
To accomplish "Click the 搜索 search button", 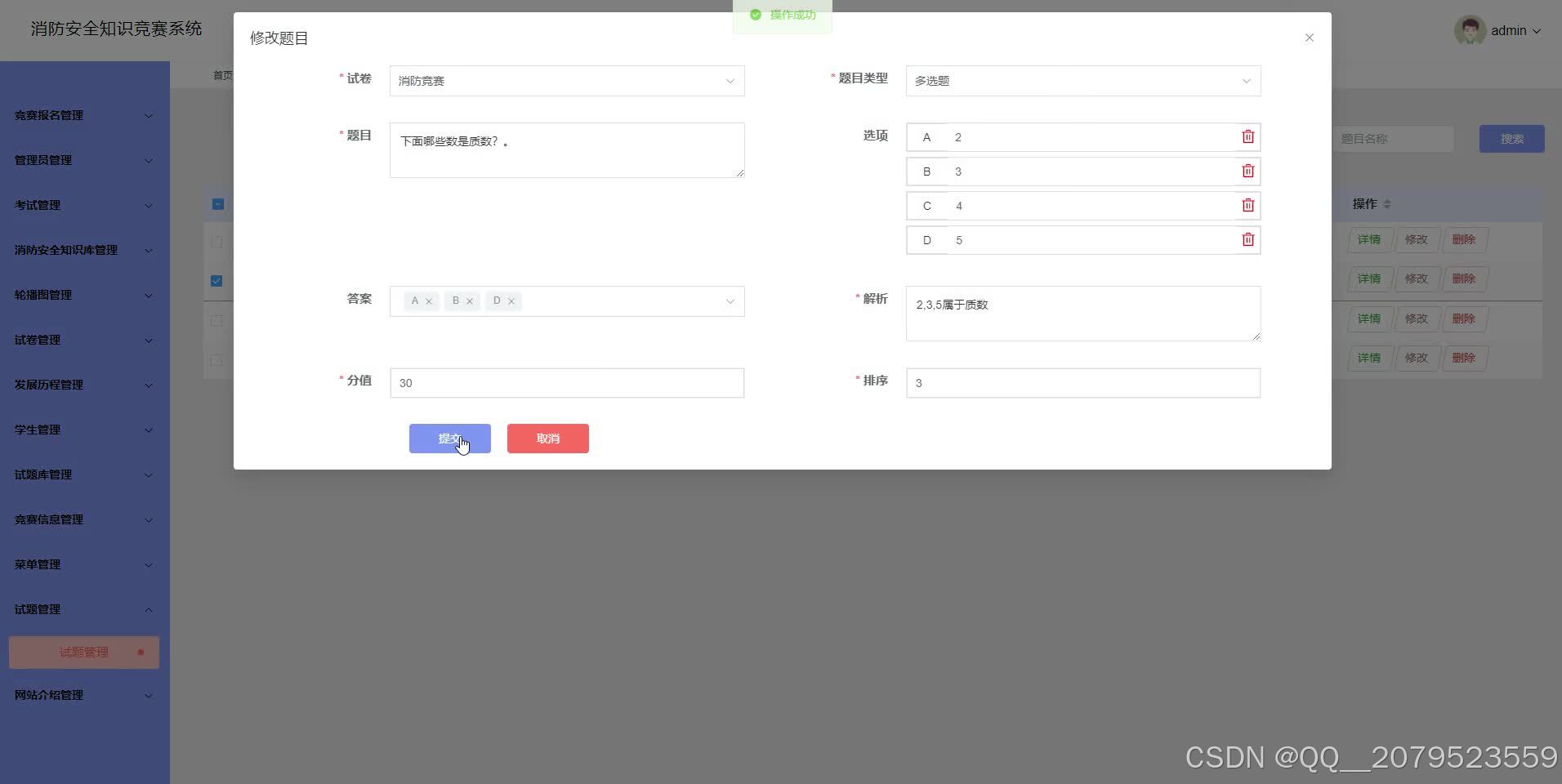I will 1511,138.
